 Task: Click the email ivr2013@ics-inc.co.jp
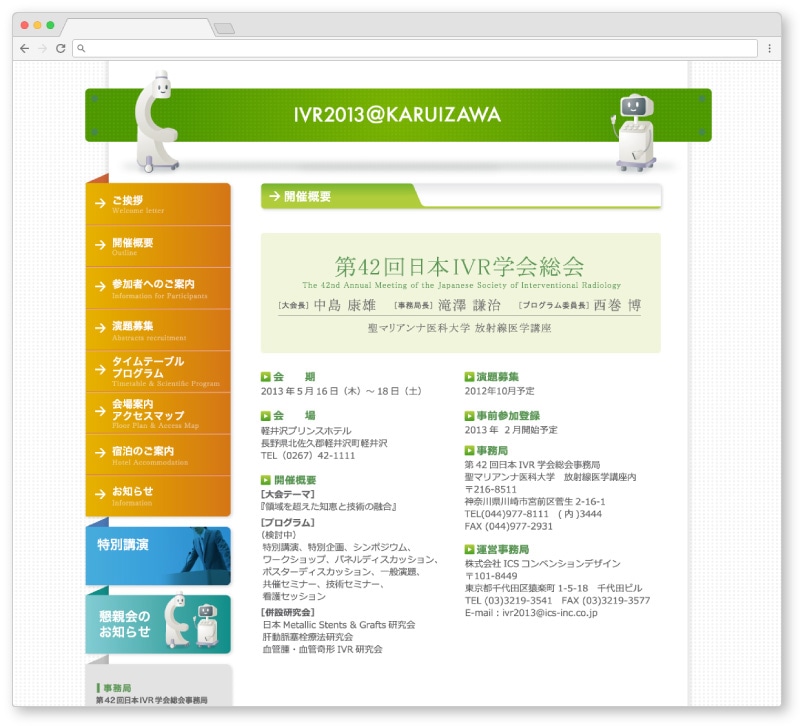point(549,613)
